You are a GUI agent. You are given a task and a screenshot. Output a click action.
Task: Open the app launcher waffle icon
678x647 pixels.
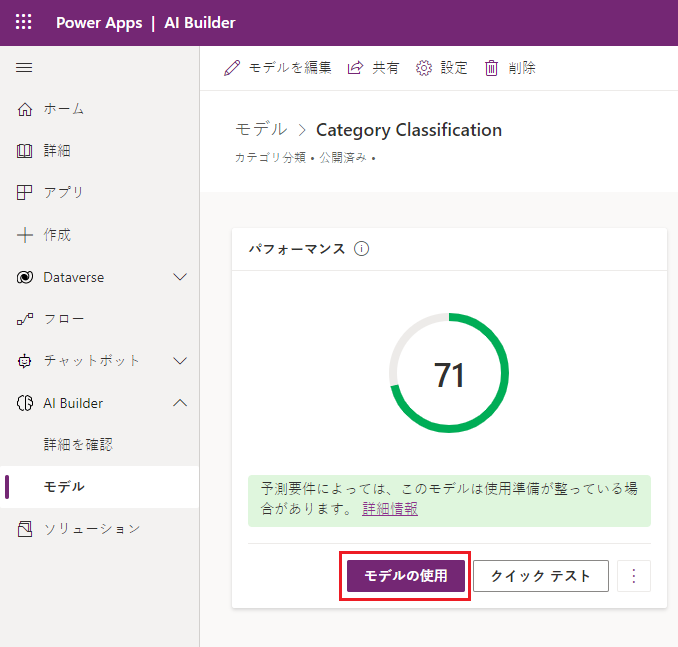23,22
